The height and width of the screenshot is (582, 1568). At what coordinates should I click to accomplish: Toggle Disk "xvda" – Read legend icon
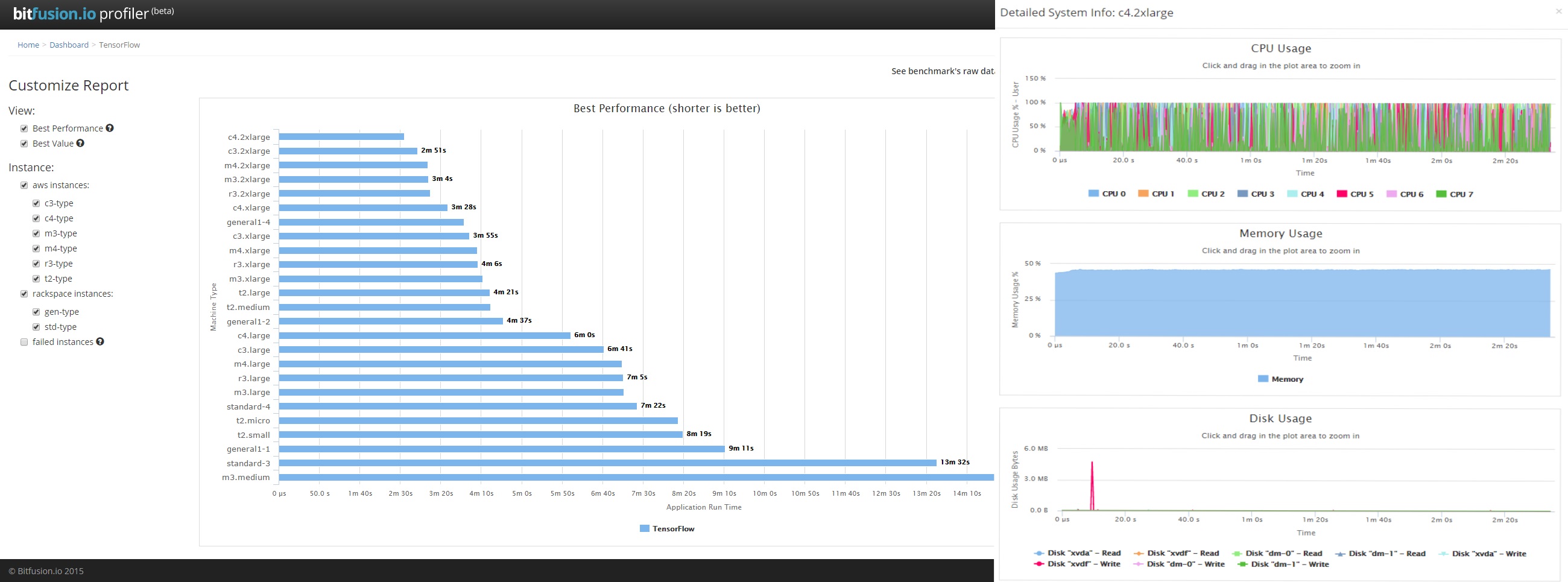point(1039,554)
